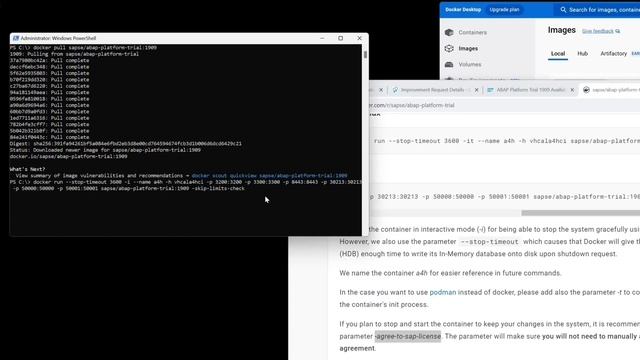This screenshot has width=640, height=360.
Task: Click PowerShell icon in terminal title bar
Action: click(16, 38)
